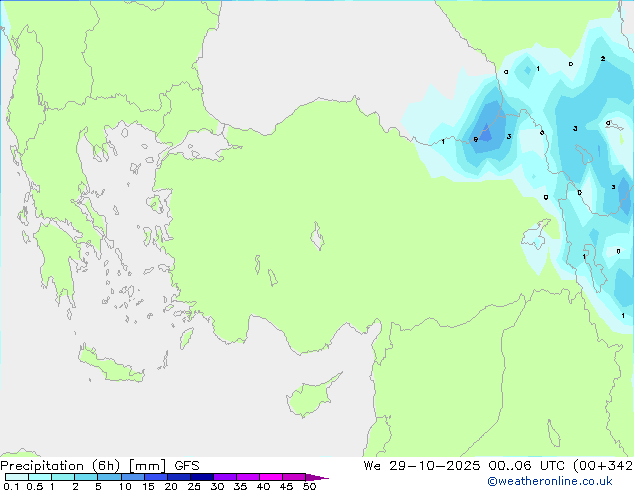Click the 'Precipitation (6h) [mm] GFS' title
The image size is (634, 490).
100,466
